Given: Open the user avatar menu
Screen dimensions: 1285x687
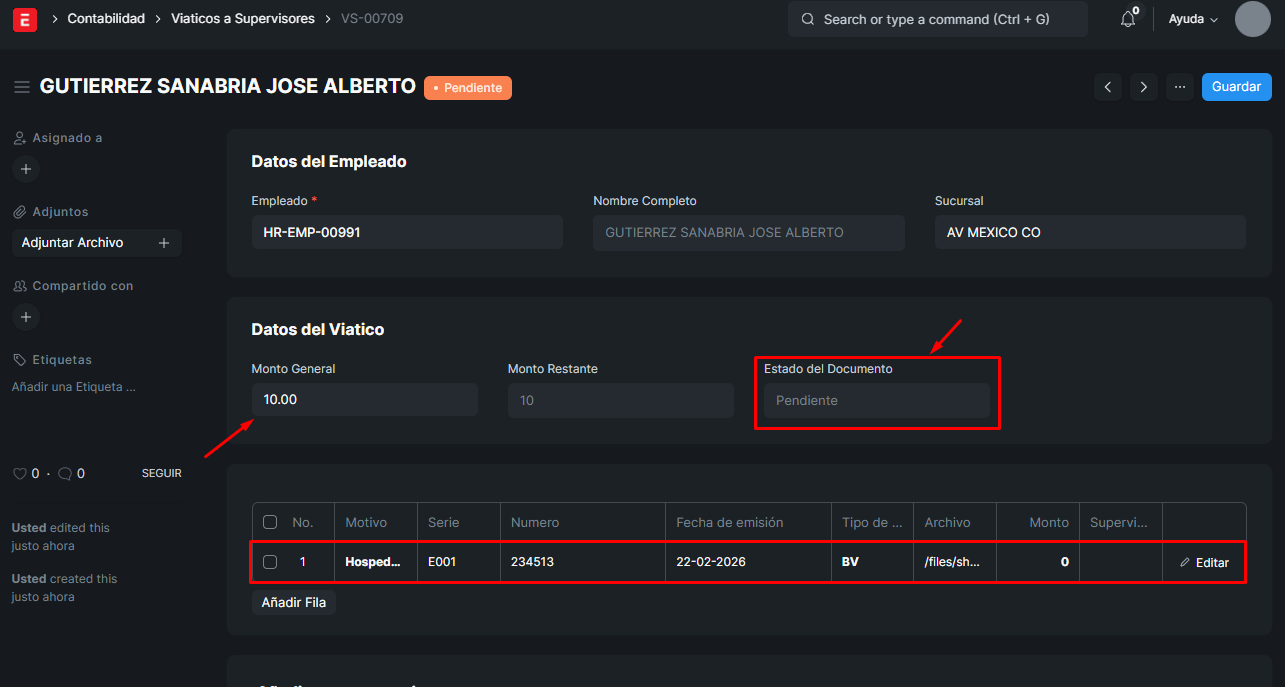Looking at the screenshot, I should (x=1252, y=19).
